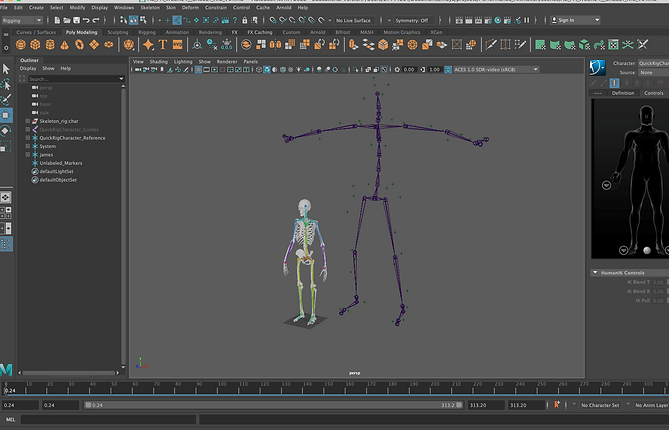Create a polygon plane from the shelf

tap(94, 44)
